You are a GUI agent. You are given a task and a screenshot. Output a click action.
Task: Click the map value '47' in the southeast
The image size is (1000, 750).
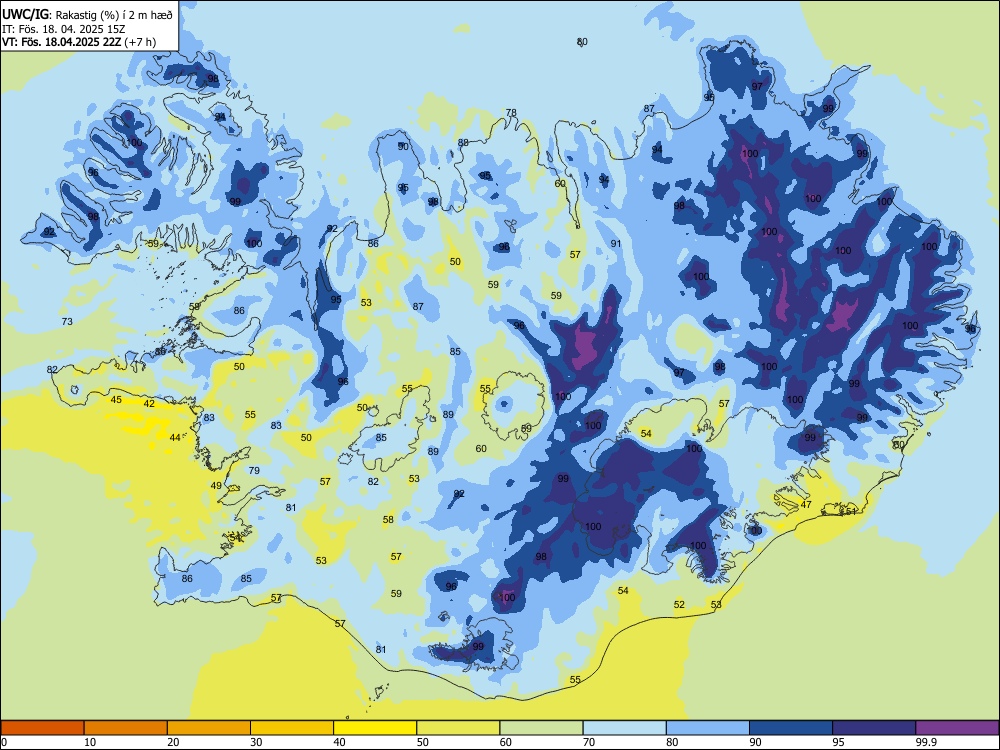[x=806, y=504]
